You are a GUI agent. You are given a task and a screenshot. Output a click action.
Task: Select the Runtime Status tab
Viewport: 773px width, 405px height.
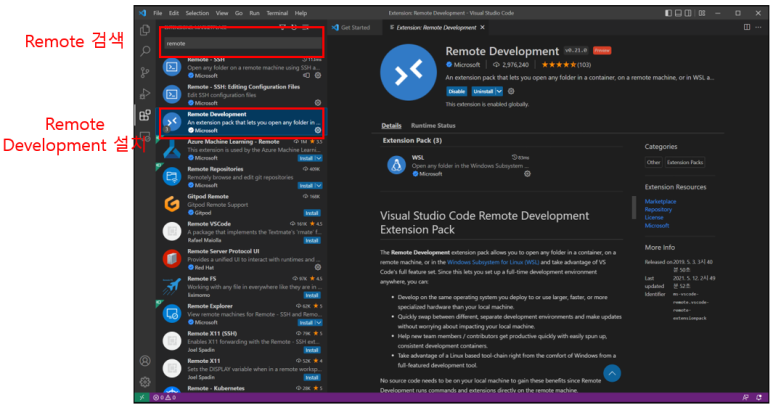433,126
